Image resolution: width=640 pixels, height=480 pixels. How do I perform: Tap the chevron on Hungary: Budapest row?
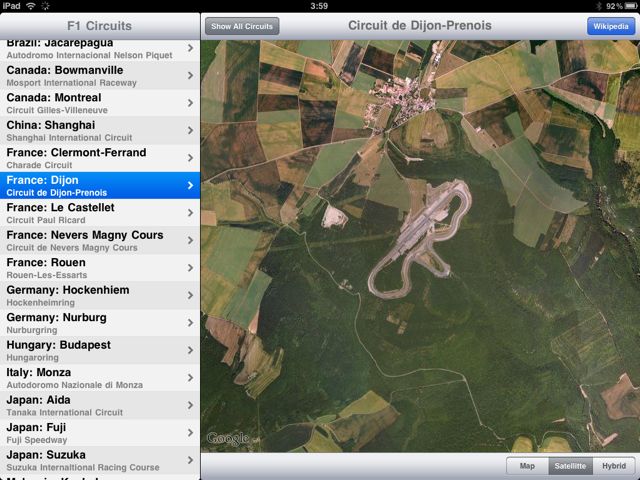pos(190,350)
